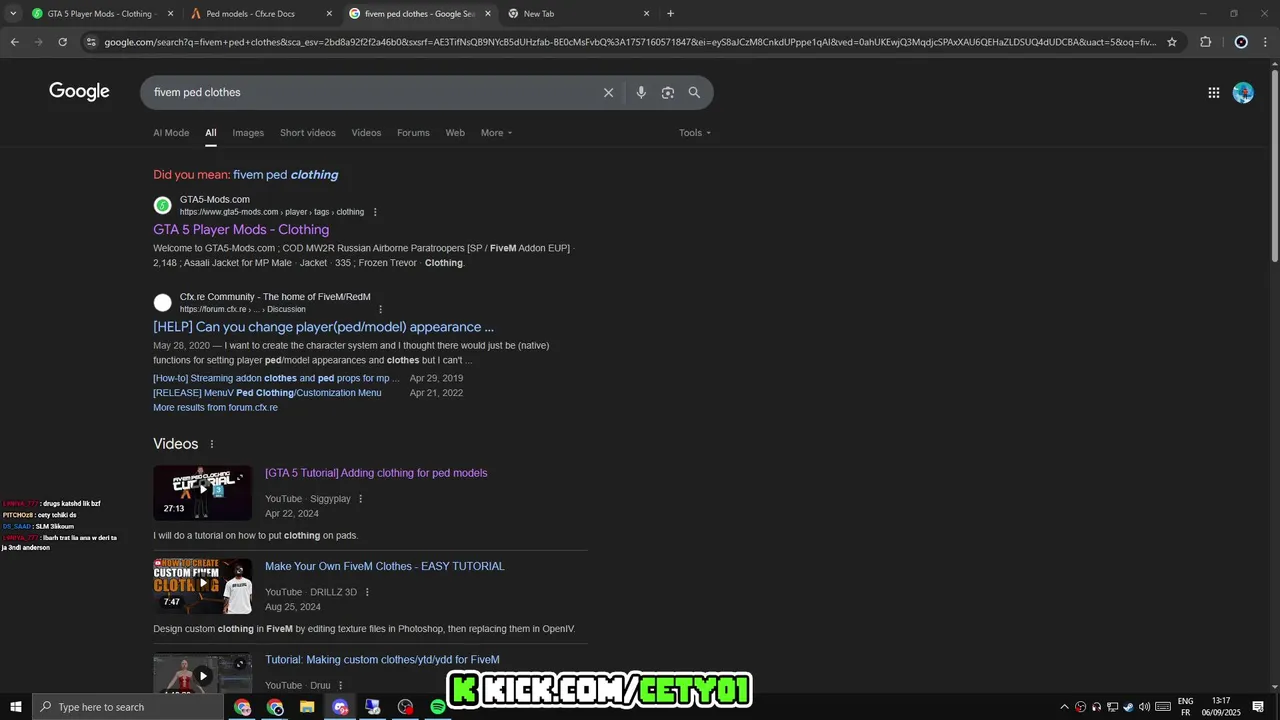The height and width of the screenshot is (720, 1280).
Task: Reload the page
Action: [62, 42]
